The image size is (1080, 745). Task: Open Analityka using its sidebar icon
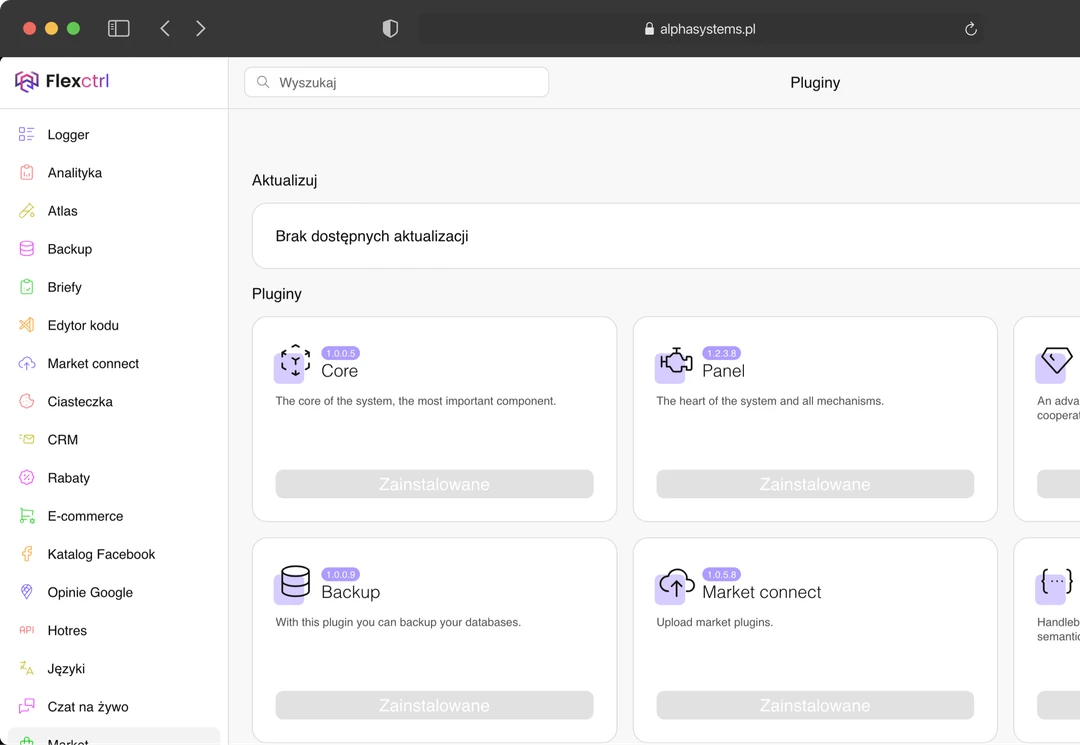[x=26, y=172]
